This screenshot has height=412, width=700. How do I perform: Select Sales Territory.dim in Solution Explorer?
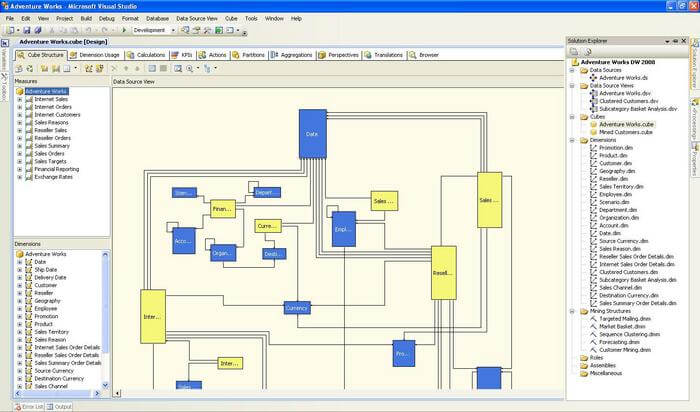[621, 187]
